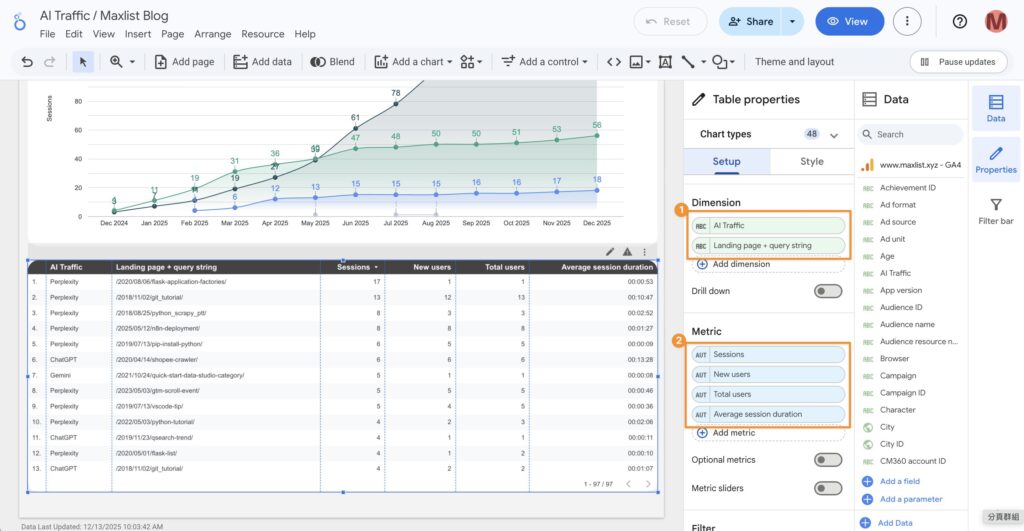Open the help icon
1024x531 pixels.
tap(959, 22)
